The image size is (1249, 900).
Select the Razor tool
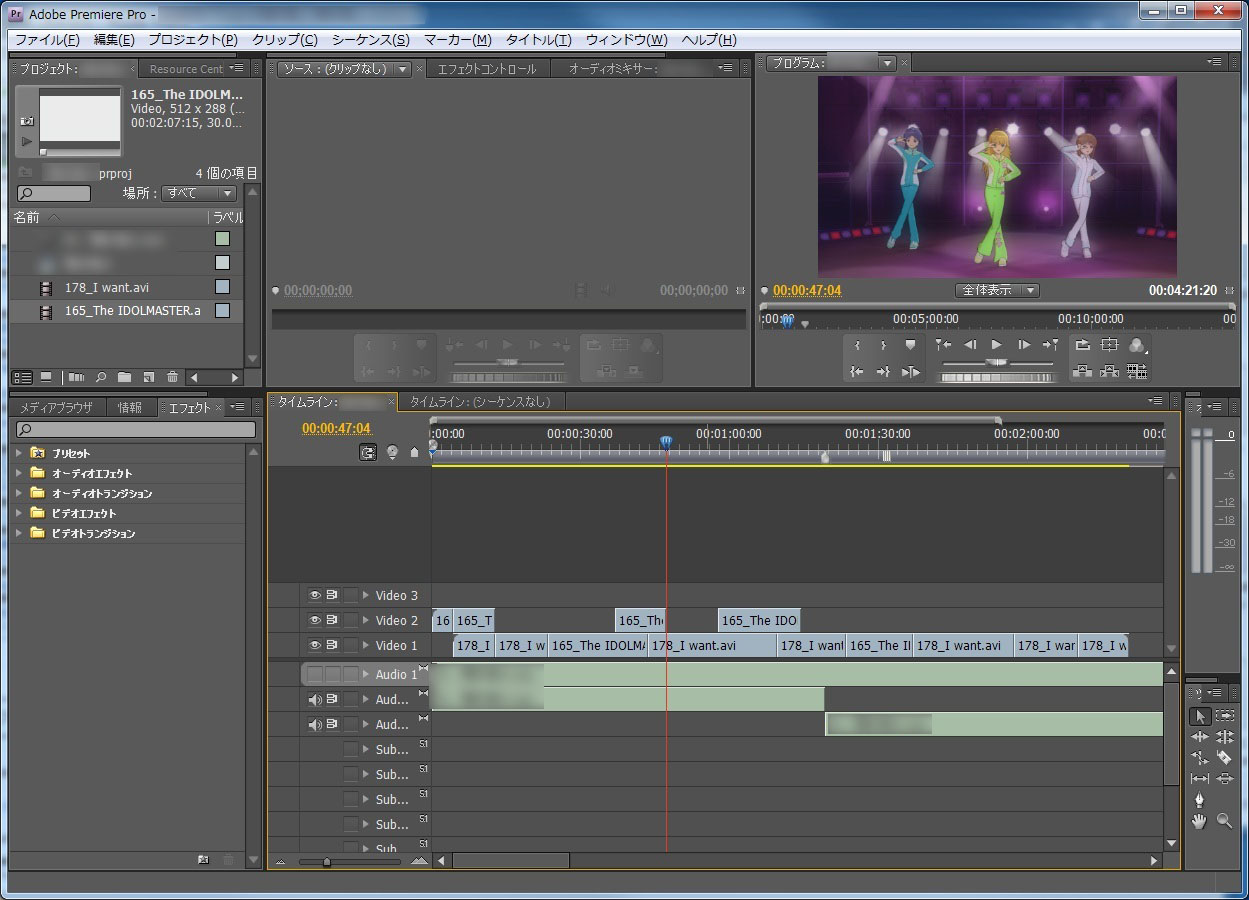[1225, 758]
